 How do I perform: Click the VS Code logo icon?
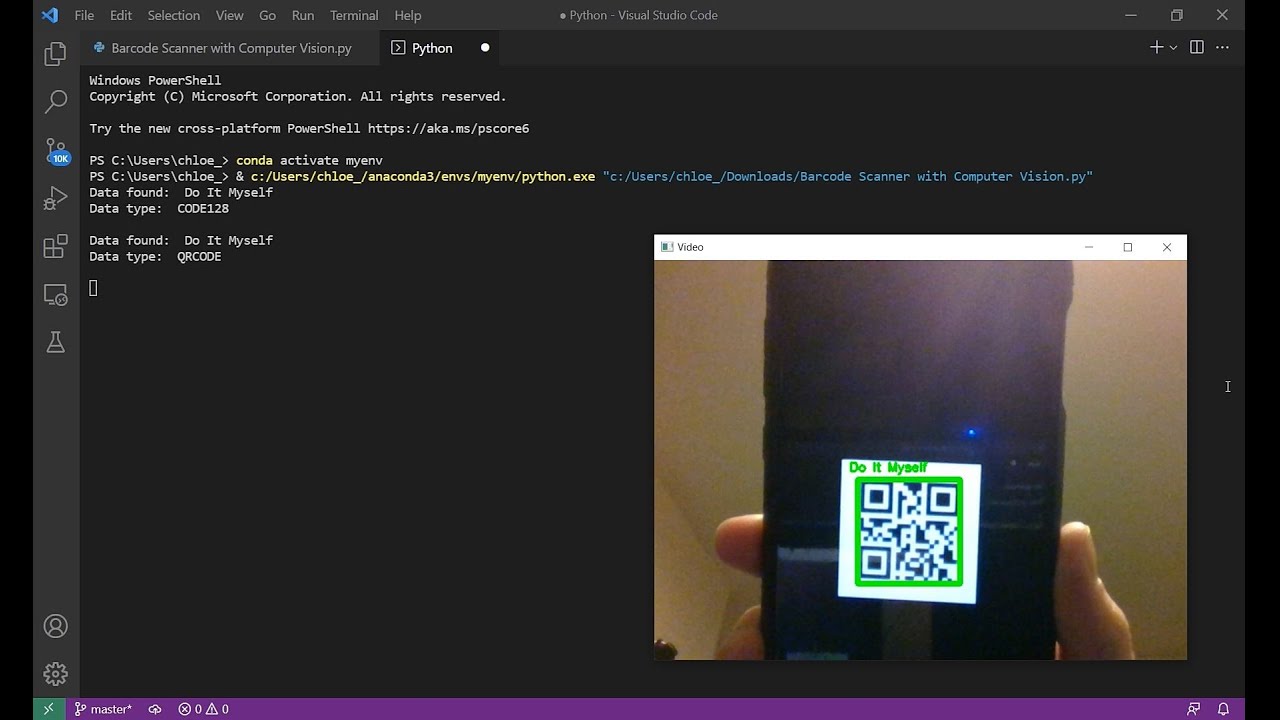click(50, 15)
